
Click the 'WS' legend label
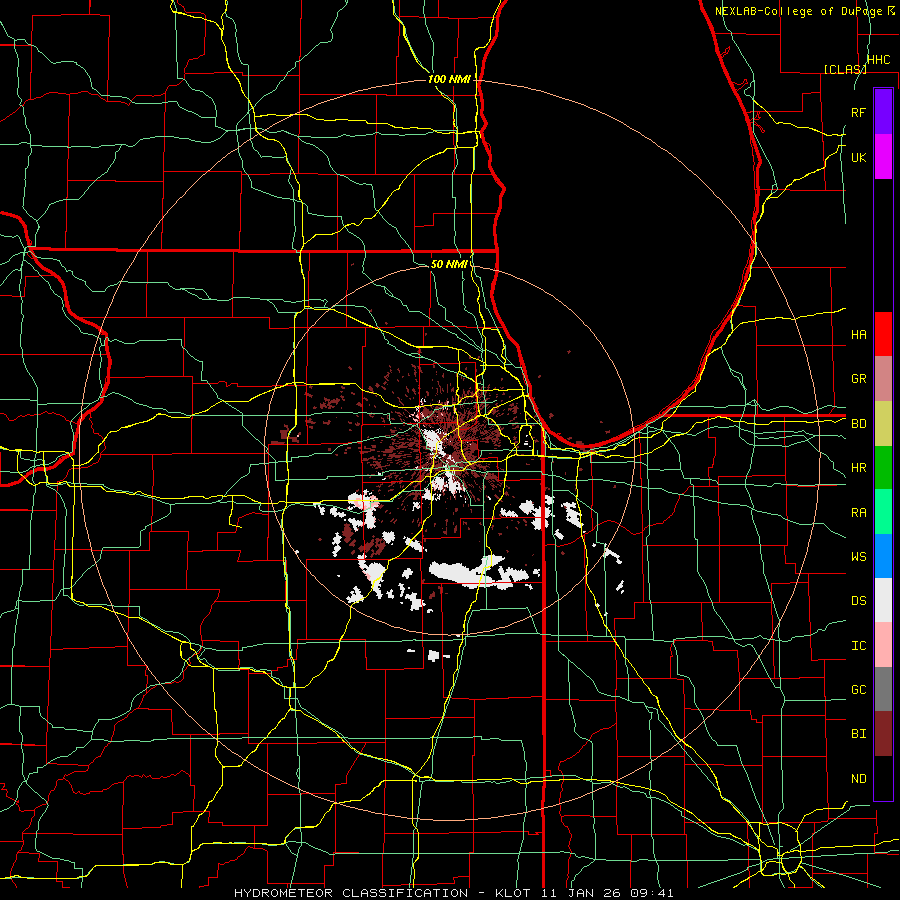point(858,557)
